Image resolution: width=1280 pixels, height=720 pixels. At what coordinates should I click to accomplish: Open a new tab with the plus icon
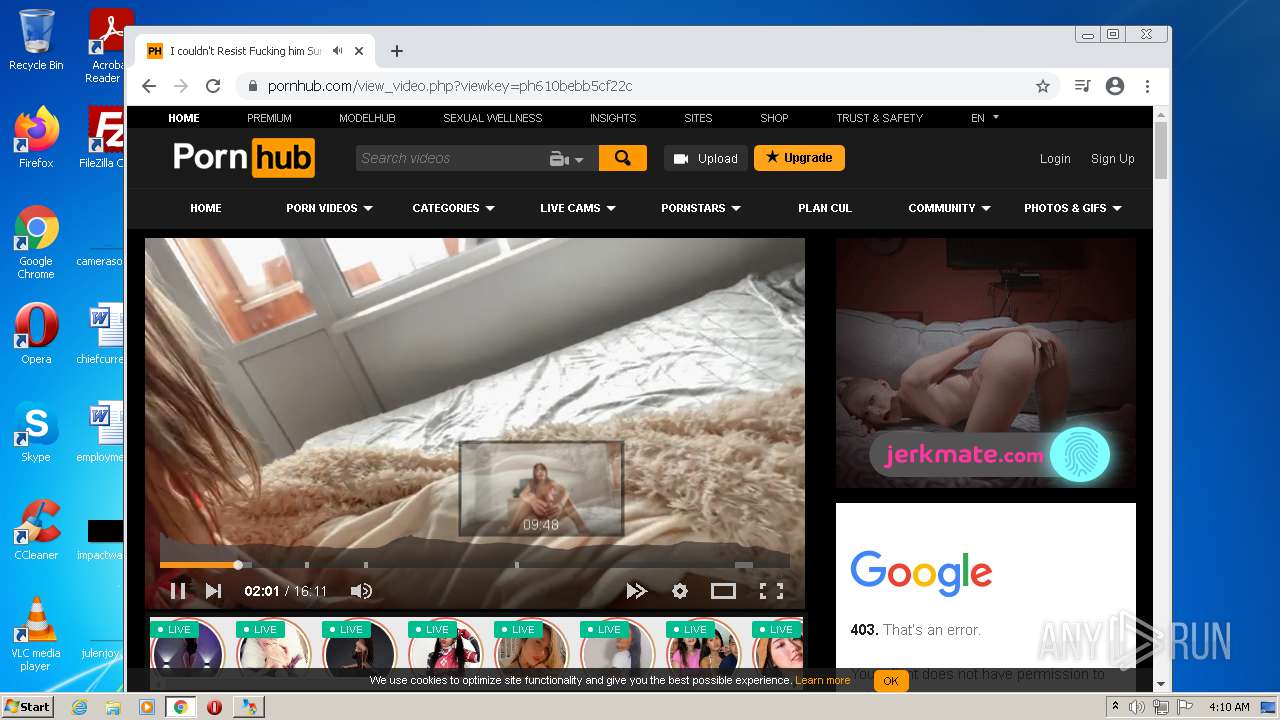tap(397, 51)
